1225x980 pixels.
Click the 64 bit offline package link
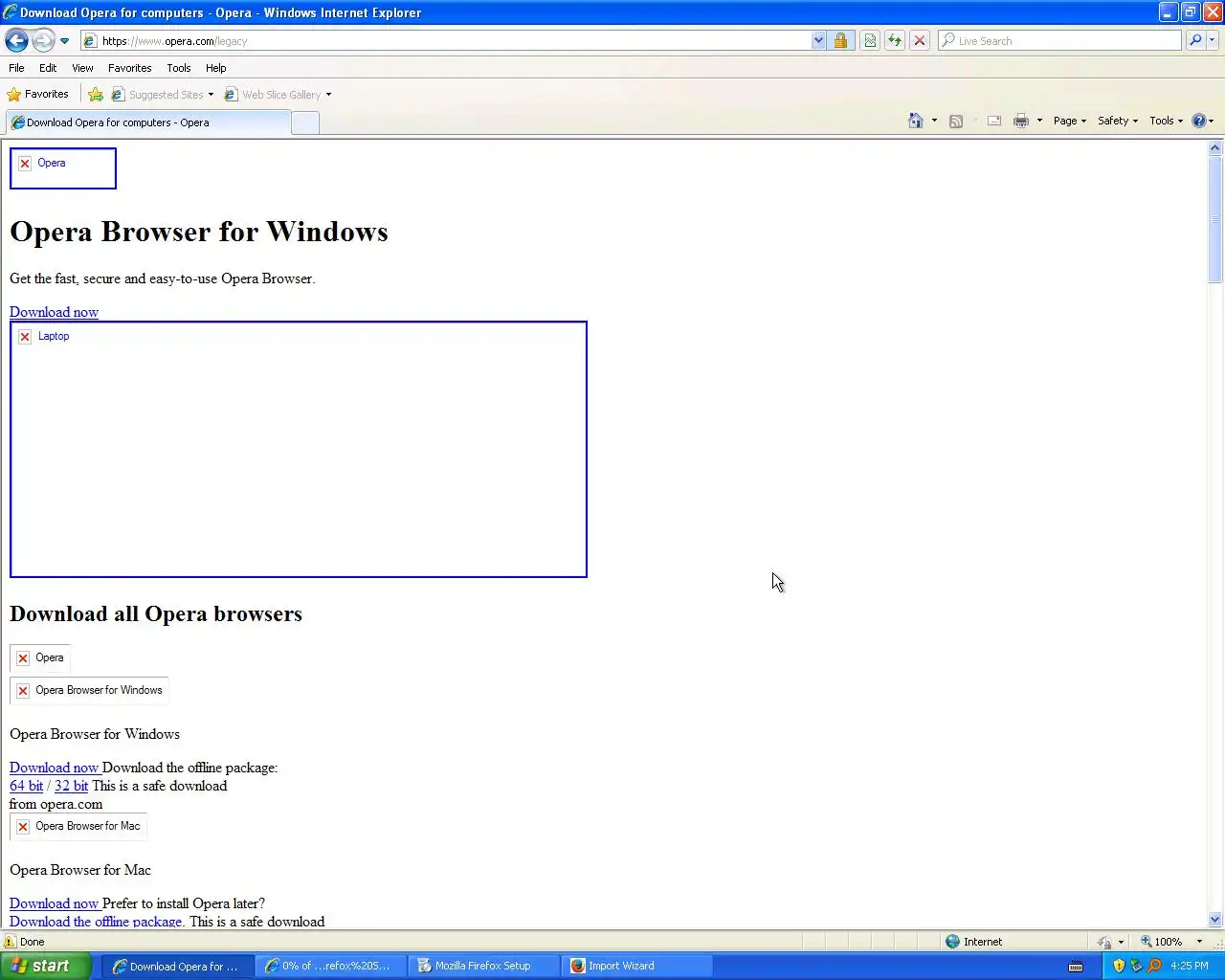(x=26, y=786)
